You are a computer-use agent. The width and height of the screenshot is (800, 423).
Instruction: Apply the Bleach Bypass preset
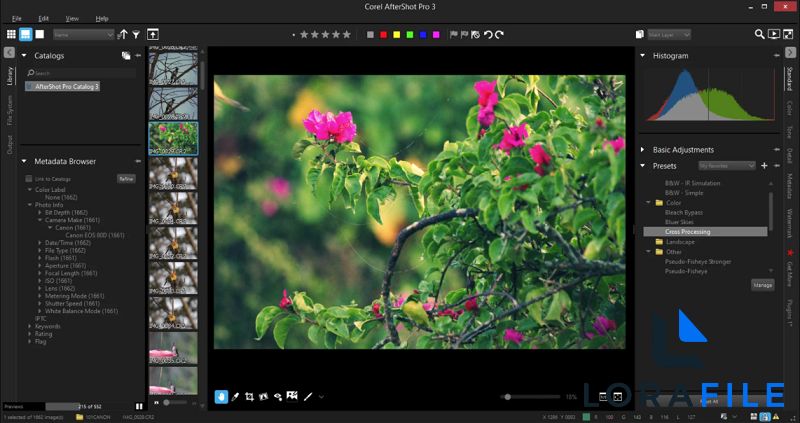coord(684,212)
